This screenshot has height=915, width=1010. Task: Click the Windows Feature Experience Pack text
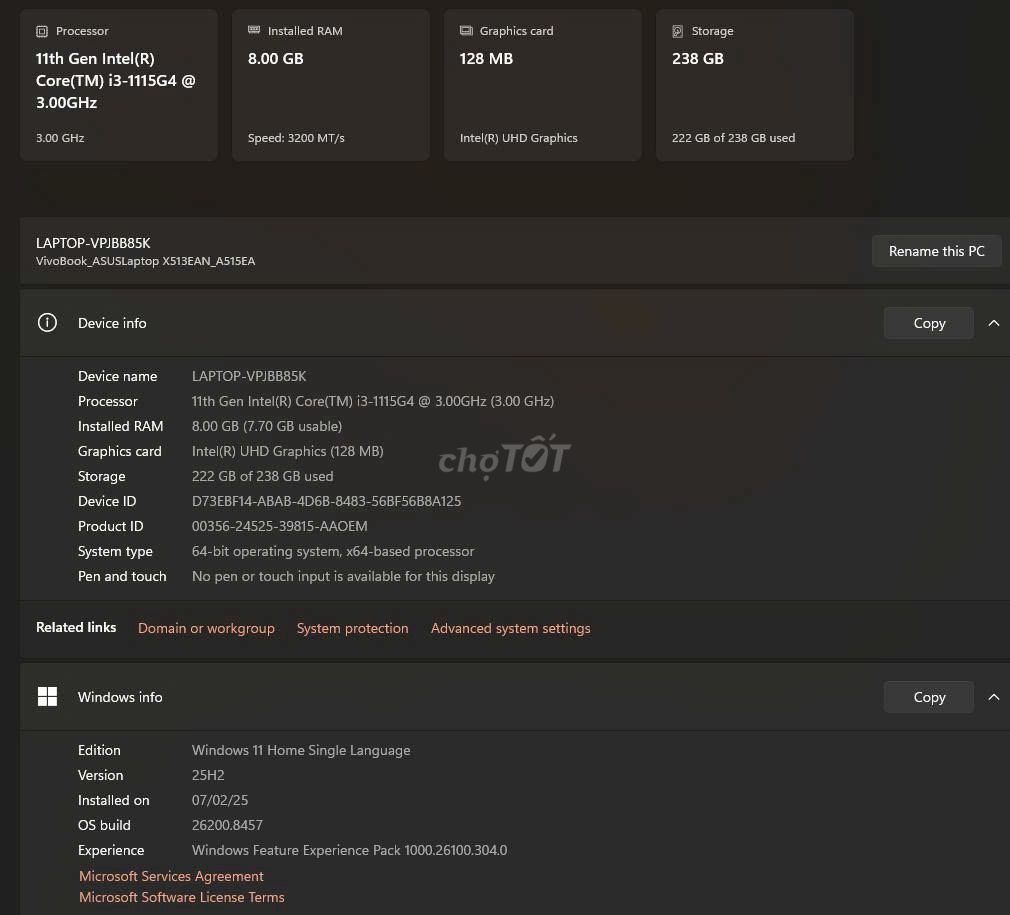(x=349, y=850)
